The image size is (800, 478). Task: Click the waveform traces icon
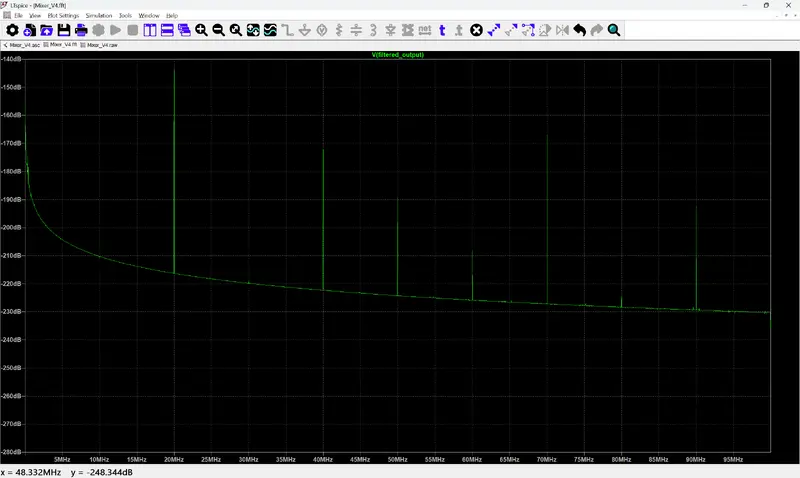270,30
